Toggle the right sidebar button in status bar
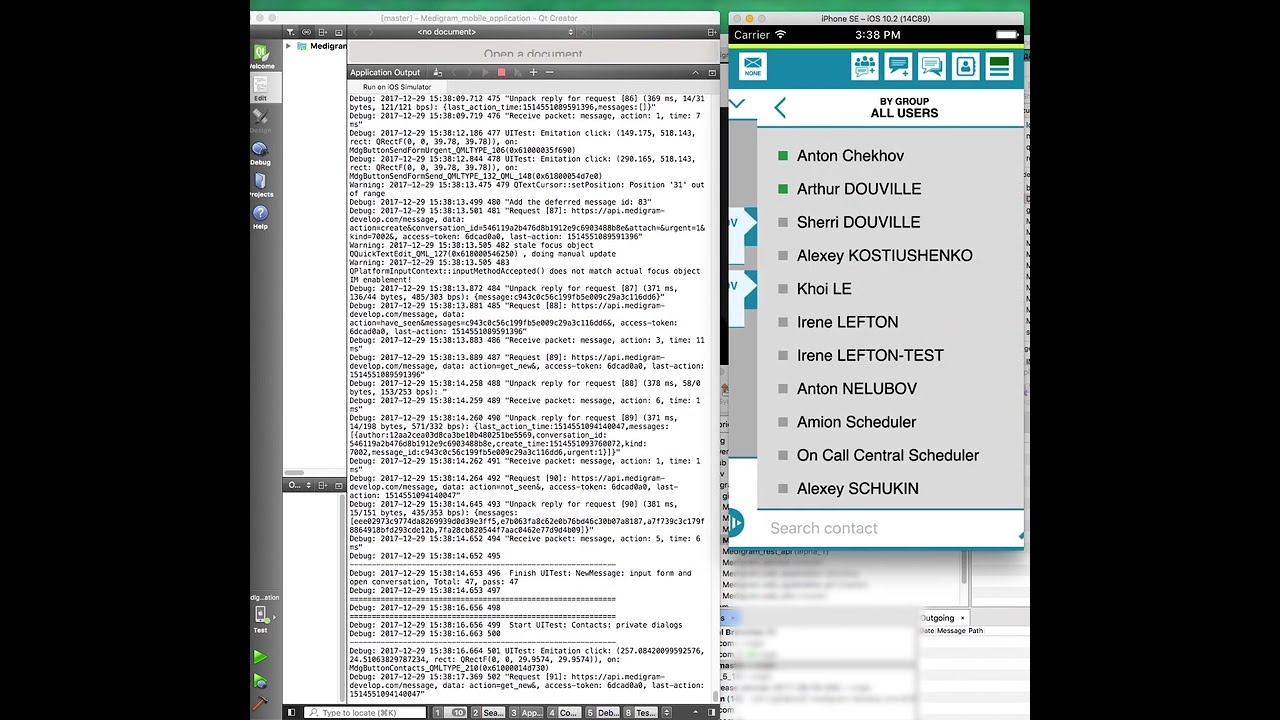The width and height of the screenshot is (1280, 720). (711, 712)
